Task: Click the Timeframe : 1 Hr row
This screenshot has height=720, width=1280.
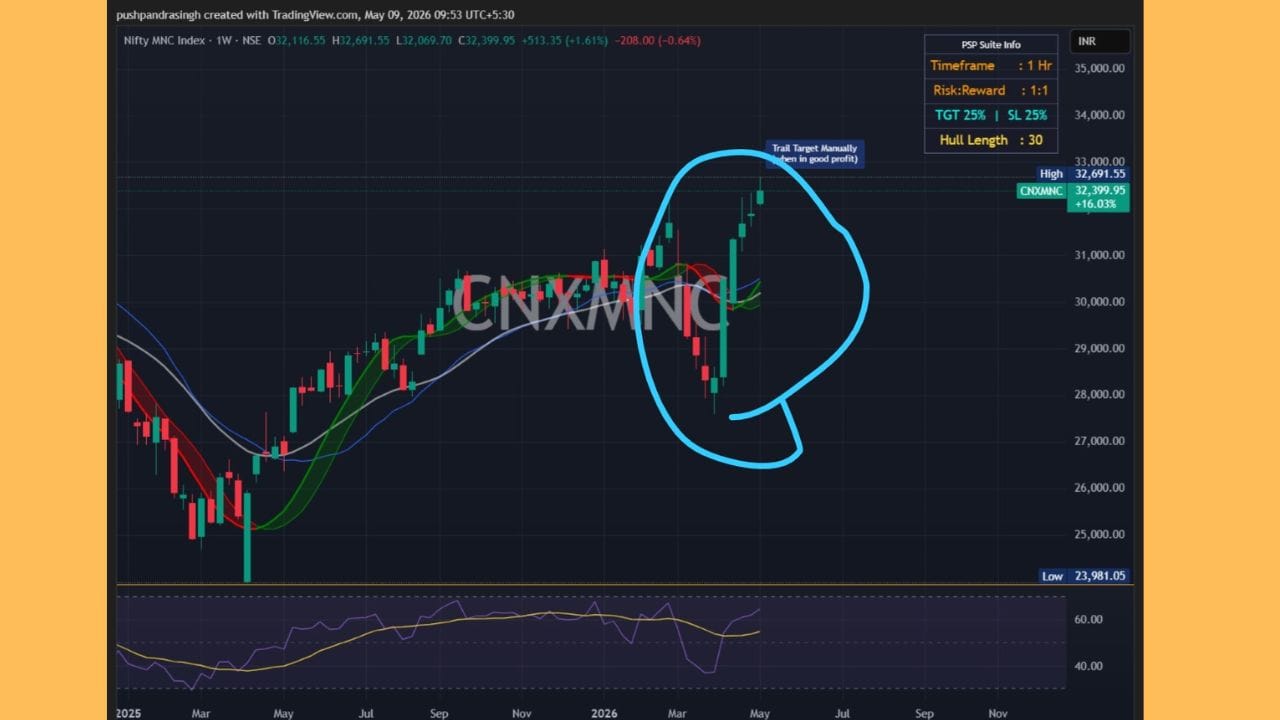Action: (991, 66)
